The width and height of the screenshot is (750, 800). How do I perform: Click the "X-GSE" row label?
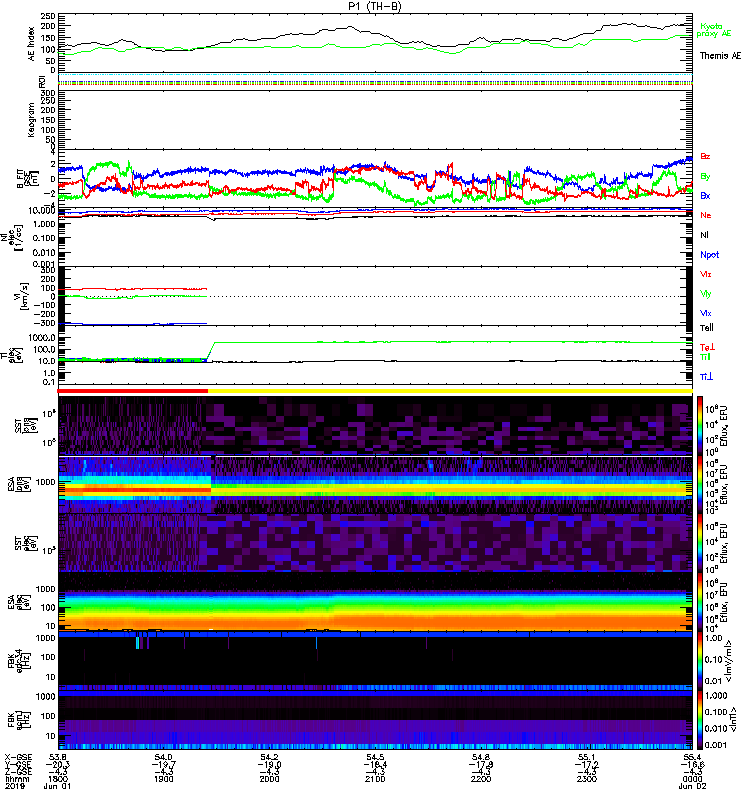(17, 757)
